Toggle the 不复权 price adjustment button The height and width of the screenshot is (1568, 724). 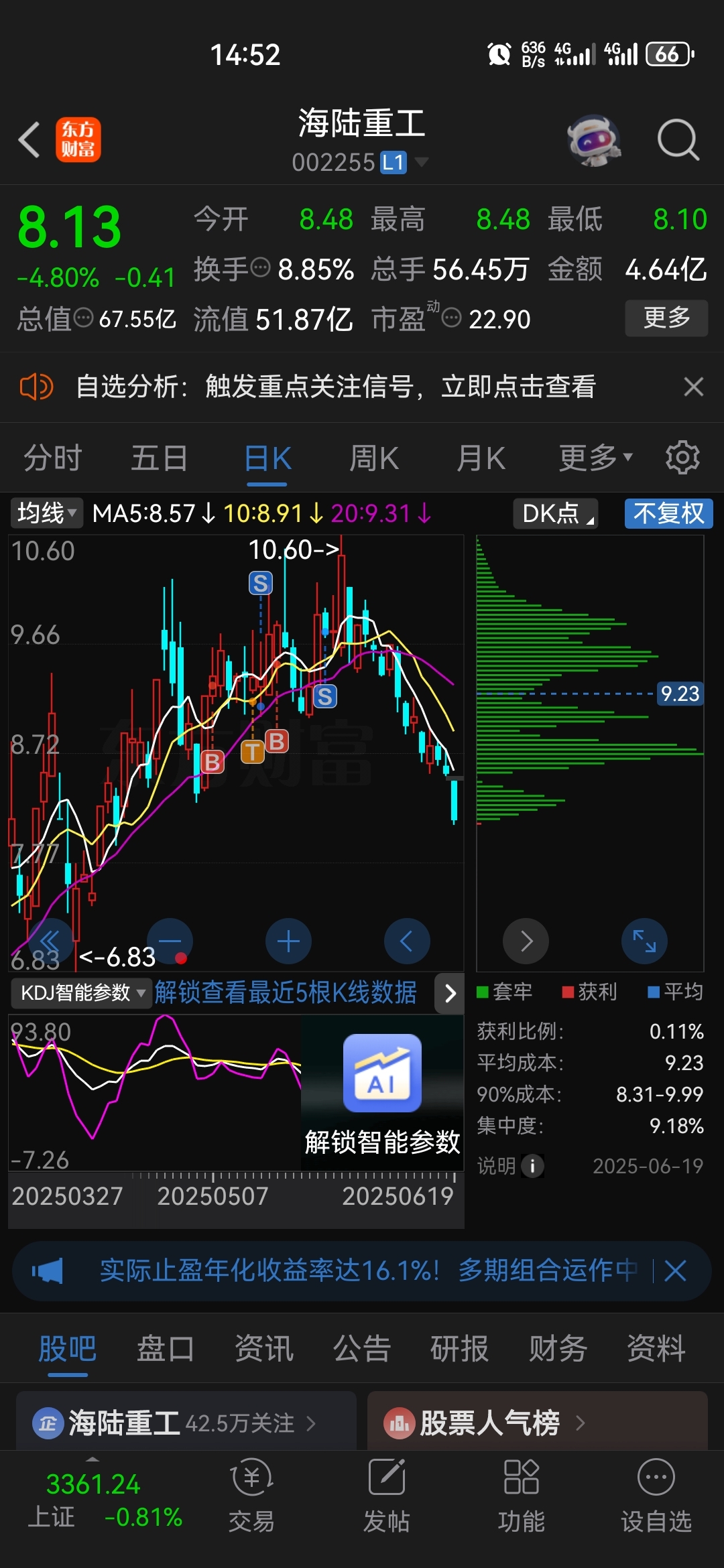(x=668, y=513)
